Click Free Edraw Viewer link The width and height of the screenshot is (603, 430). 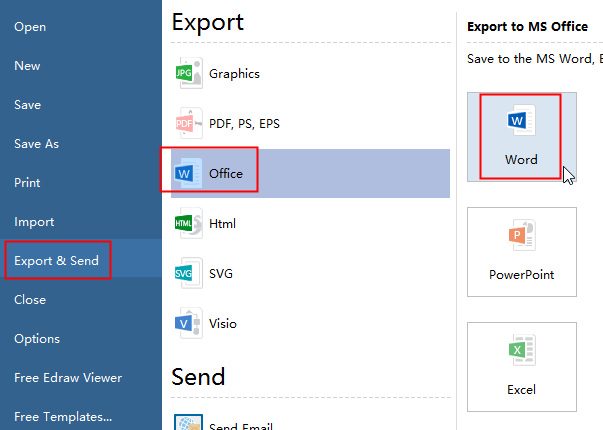68,378
